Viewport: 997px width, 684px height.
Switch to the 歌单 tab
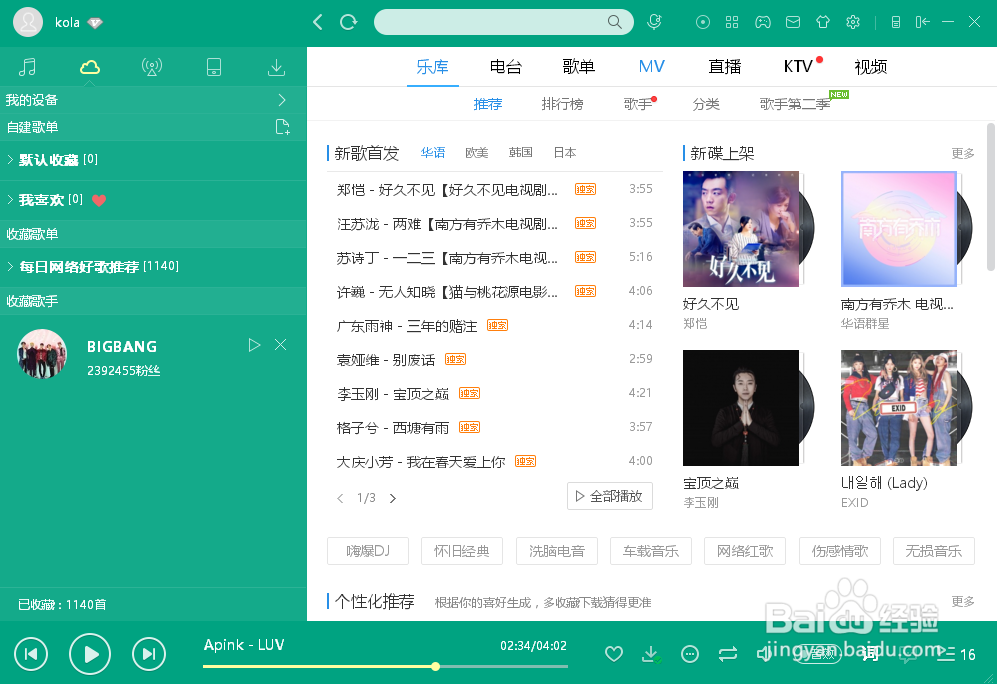[579, 66]
